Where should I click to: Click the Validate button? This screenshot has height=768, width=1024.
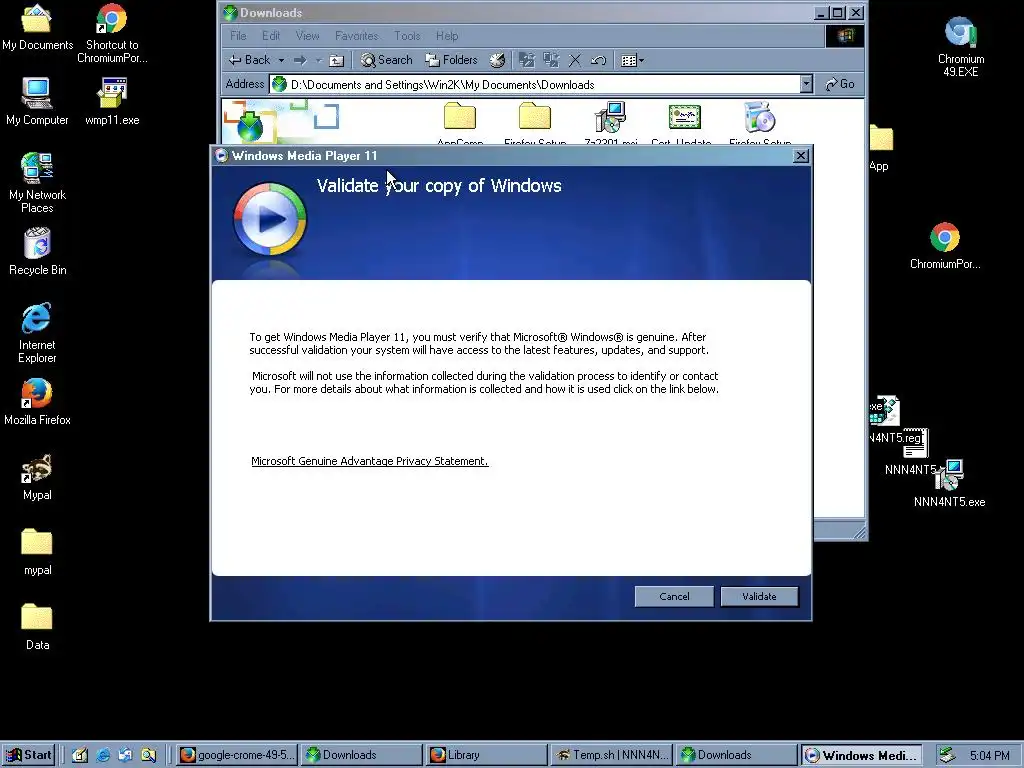759,596
